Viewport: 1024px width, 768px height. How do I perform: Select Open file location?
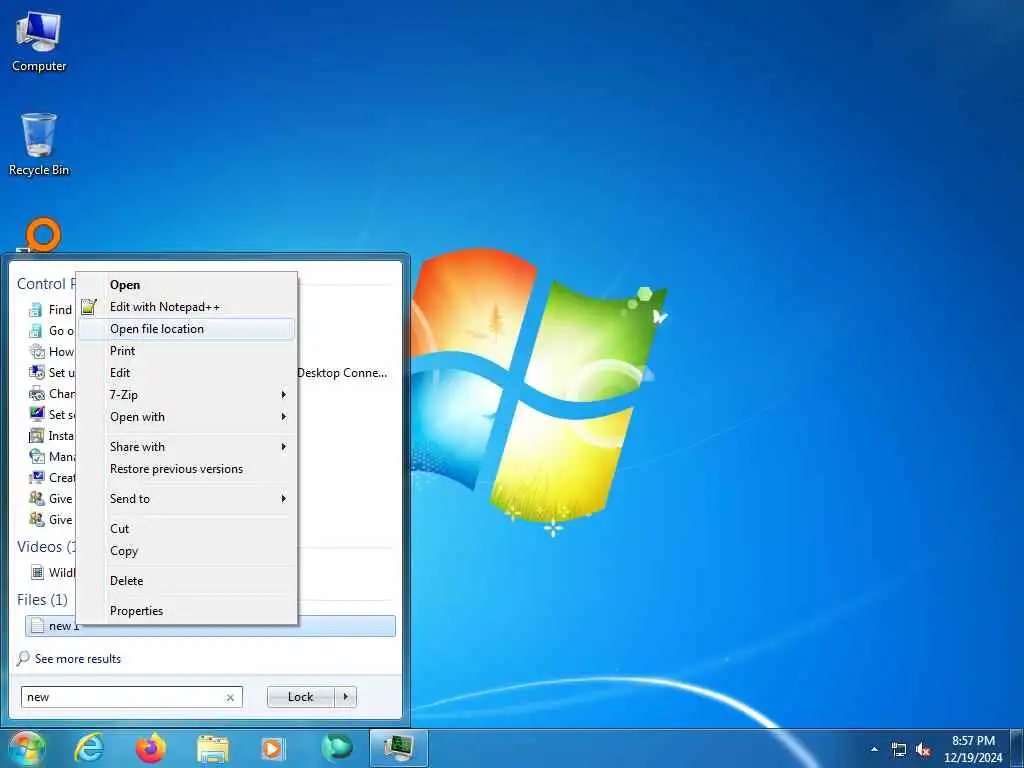coord(187,328)
